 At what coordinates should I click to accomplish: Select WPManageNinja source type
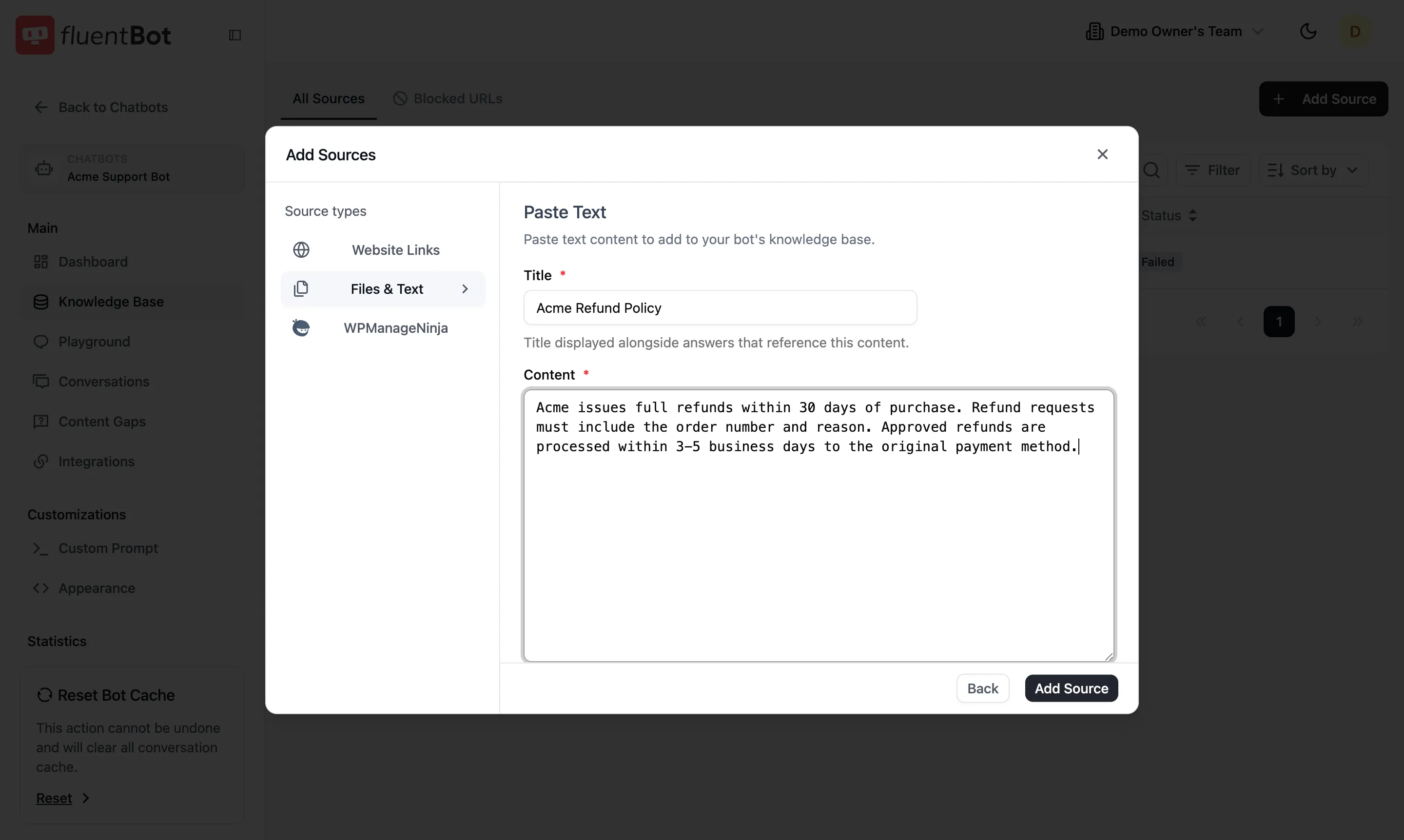tap(384, 328)
